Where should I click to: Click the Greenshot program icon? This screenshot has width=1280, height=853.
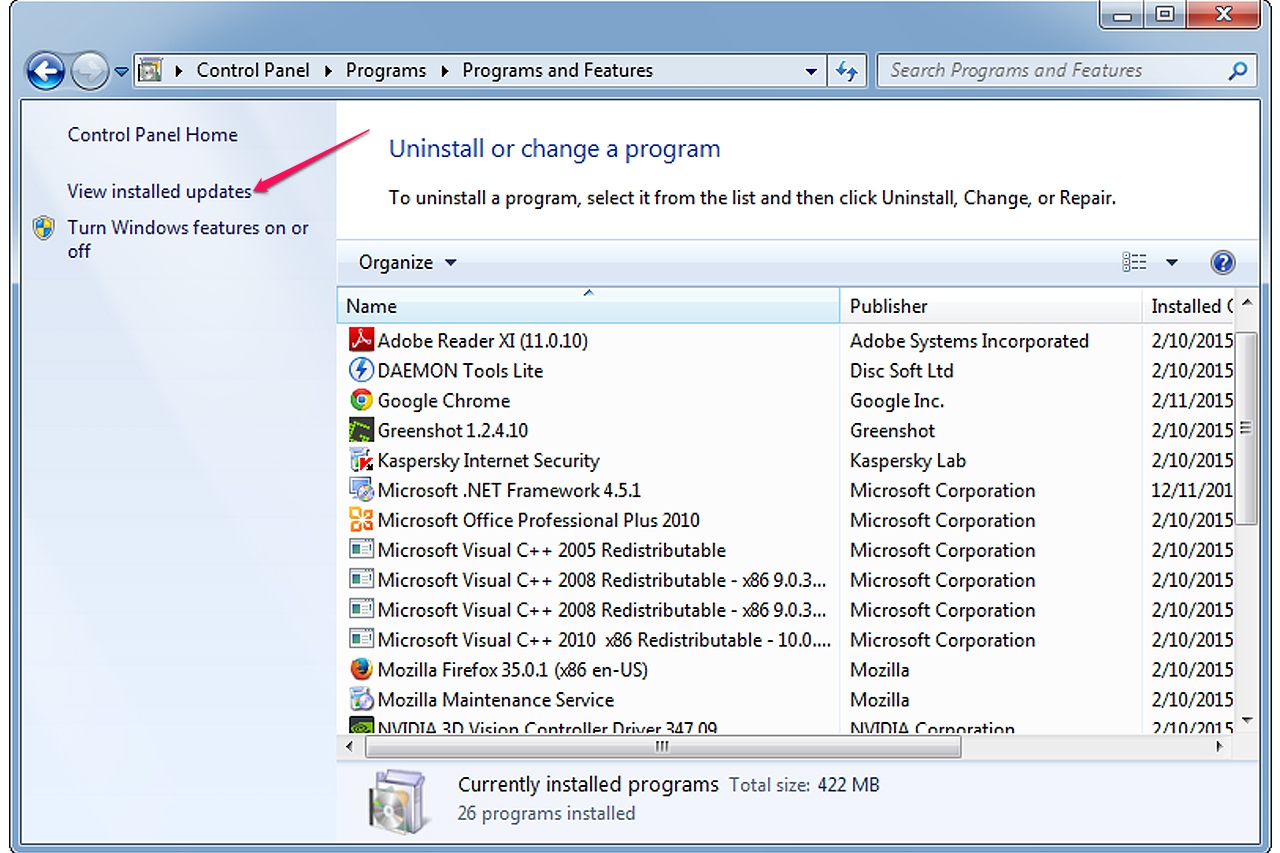361,430
